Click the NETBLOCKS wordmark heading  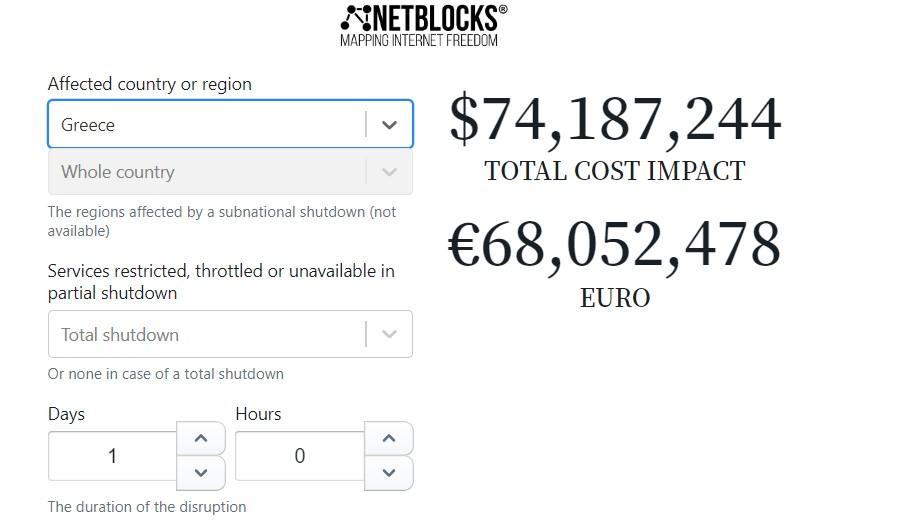436,18
